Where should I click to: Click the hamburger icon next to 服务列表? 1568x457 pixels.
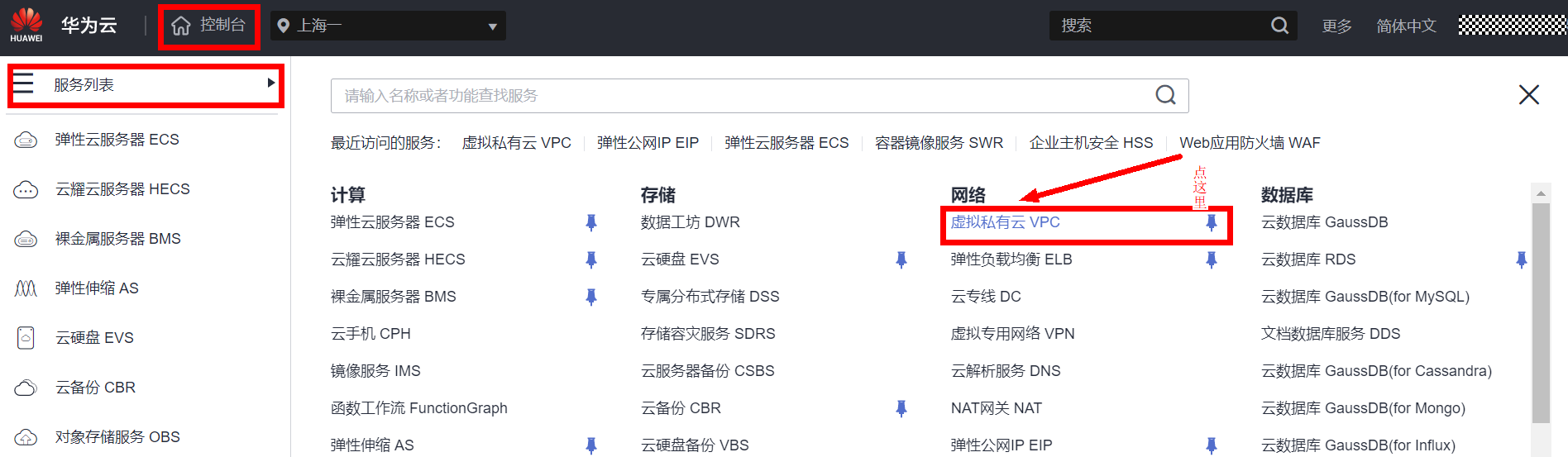coord(23,83)
